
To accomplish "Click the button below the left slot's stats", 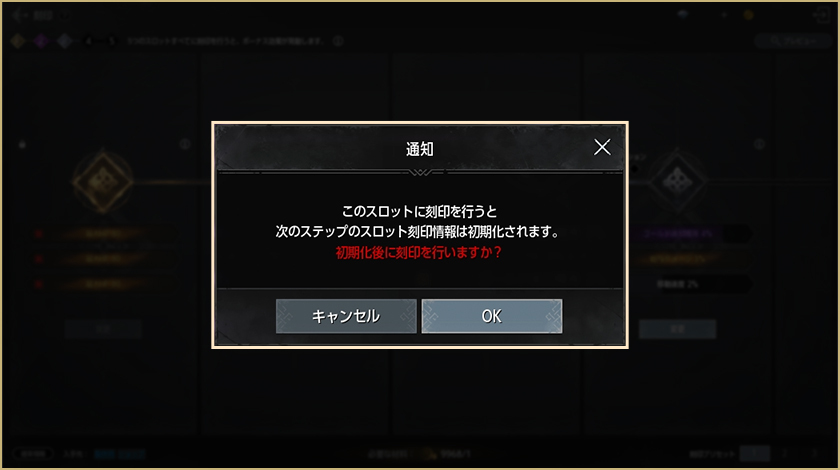I will [103, 329].
